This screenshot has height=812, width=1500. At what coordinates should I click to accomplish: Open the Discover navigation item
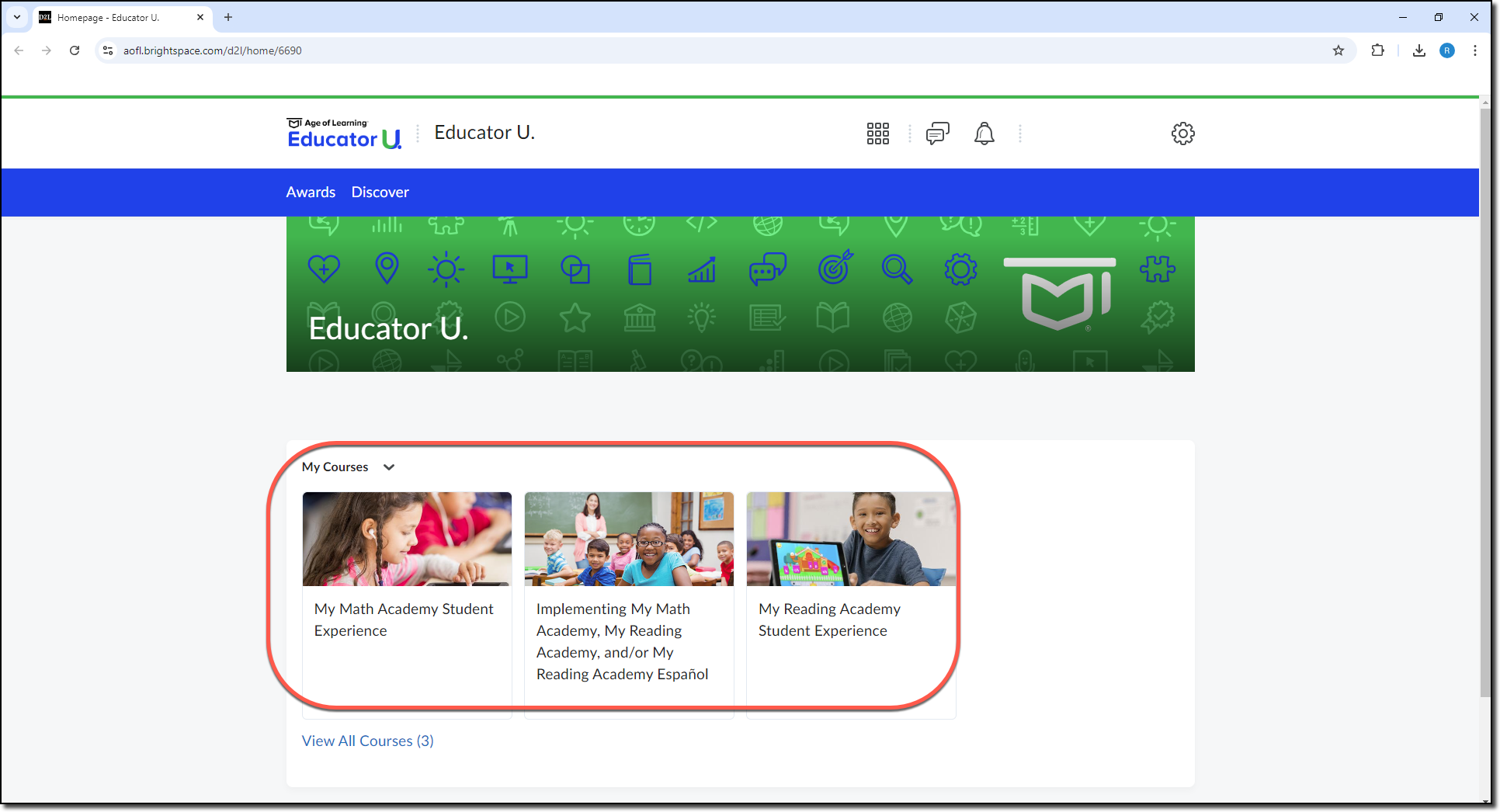click(x=380, y=193)
